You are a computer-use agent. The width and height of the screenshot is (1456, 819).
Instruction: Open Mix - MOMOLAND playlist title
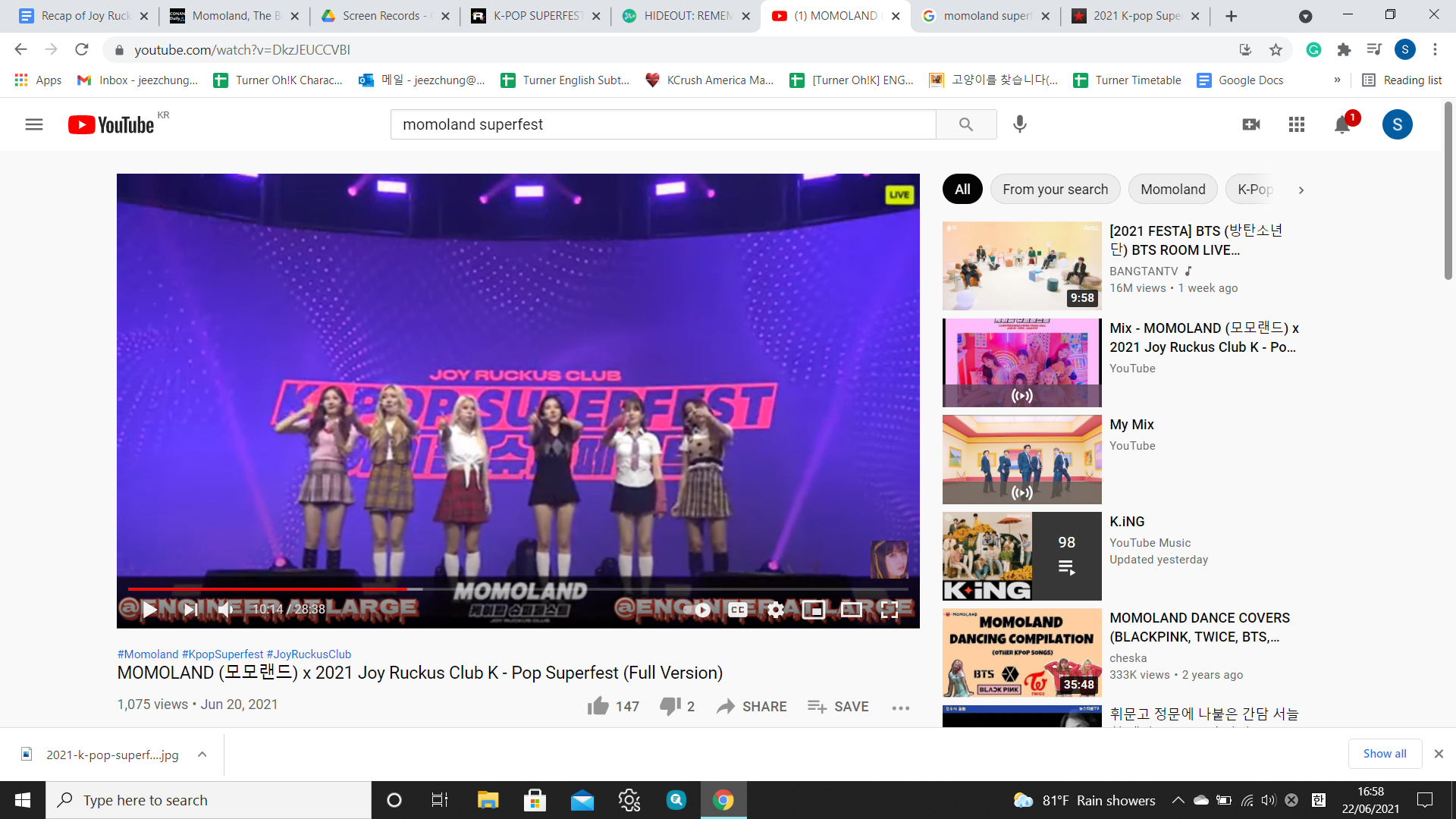click(x=1204, y=337)
